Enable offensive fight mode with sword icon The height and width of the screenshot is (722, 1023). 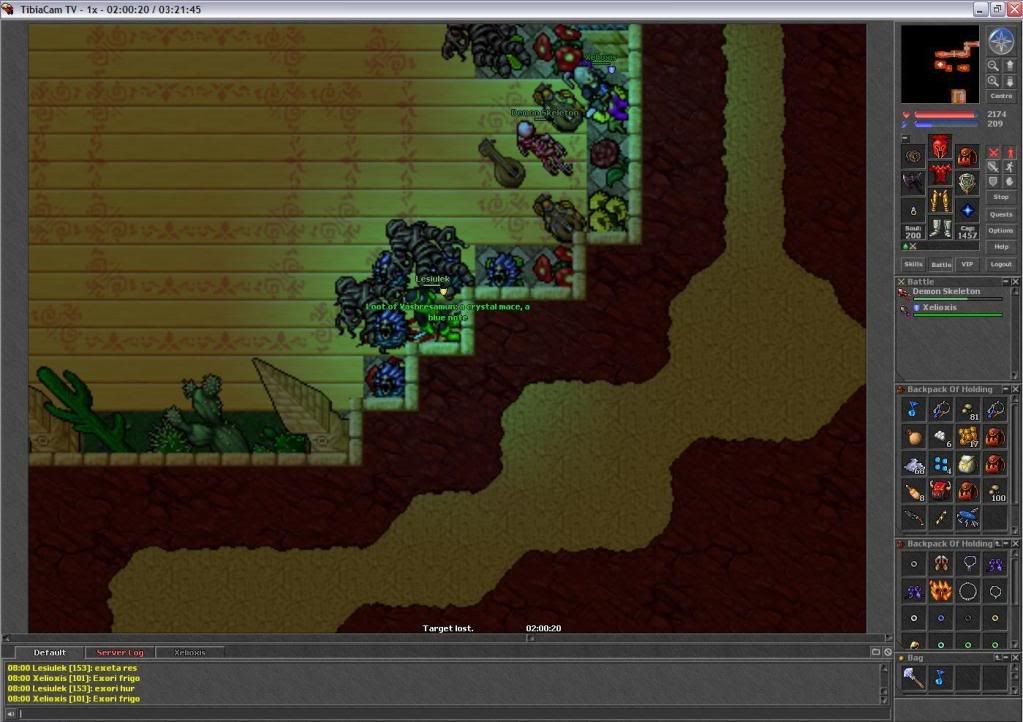[993, 167]
